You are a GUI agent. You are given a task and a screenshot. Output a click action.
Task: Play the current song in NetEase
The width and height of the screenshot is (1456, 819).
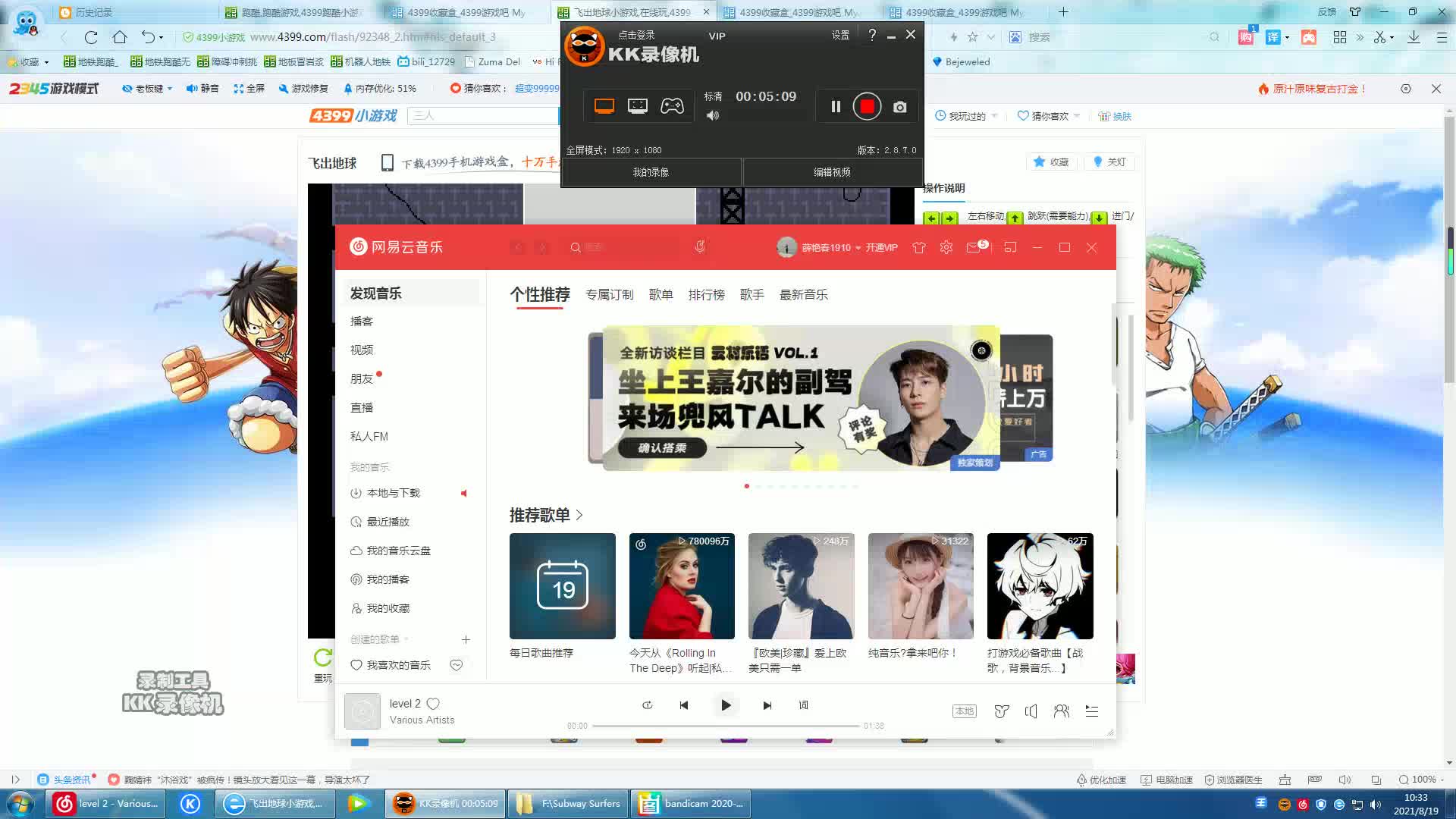[726, 705]
